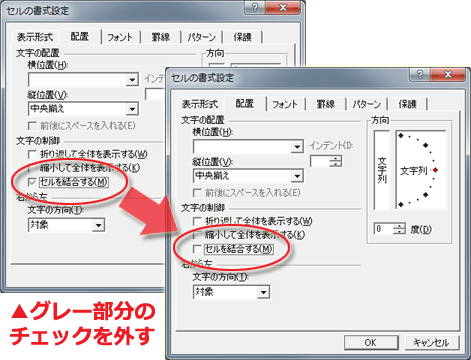Screen dimensions: 471x360
Task: Open 表示形式 tab in back dialog
Action: coord(35,37)
